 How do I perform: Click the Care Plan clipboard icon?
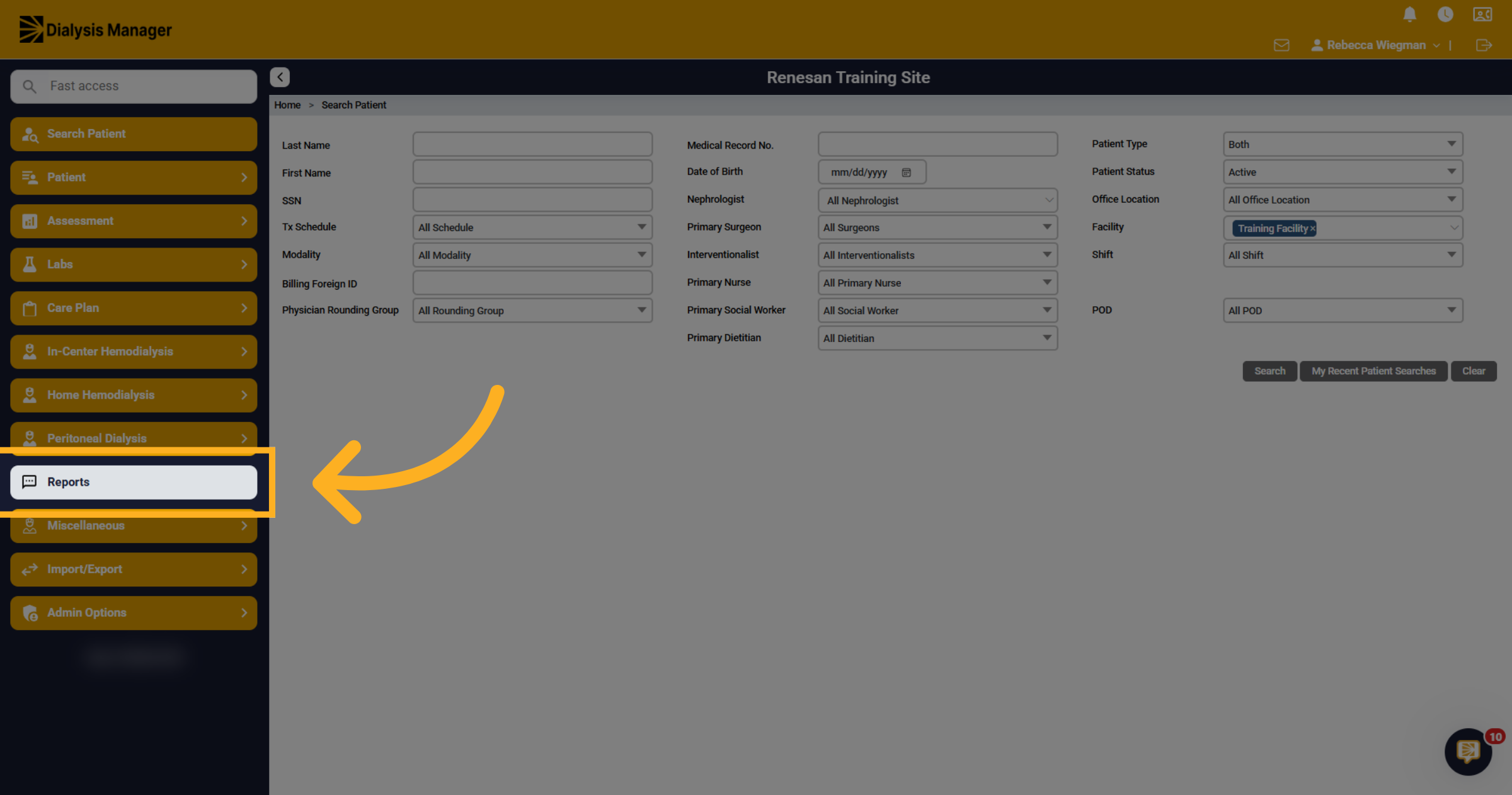pyautogui.click(x=30, y=308)
